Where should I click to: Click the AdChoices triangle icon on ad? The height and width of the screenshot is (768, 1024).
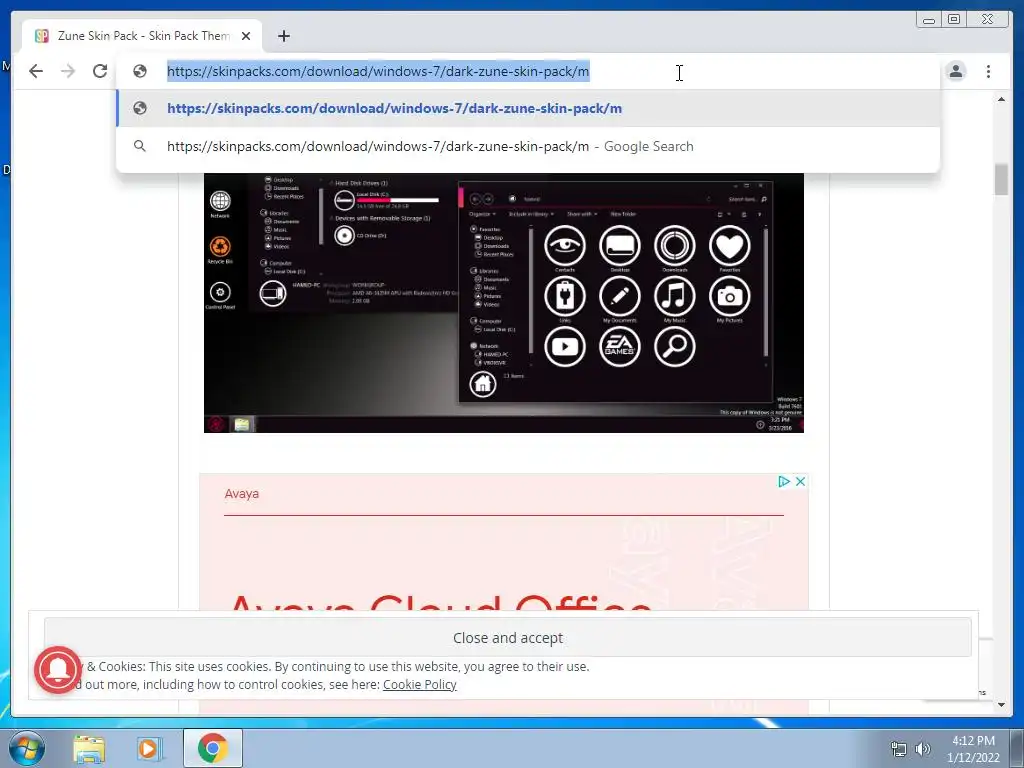point(784,481)
